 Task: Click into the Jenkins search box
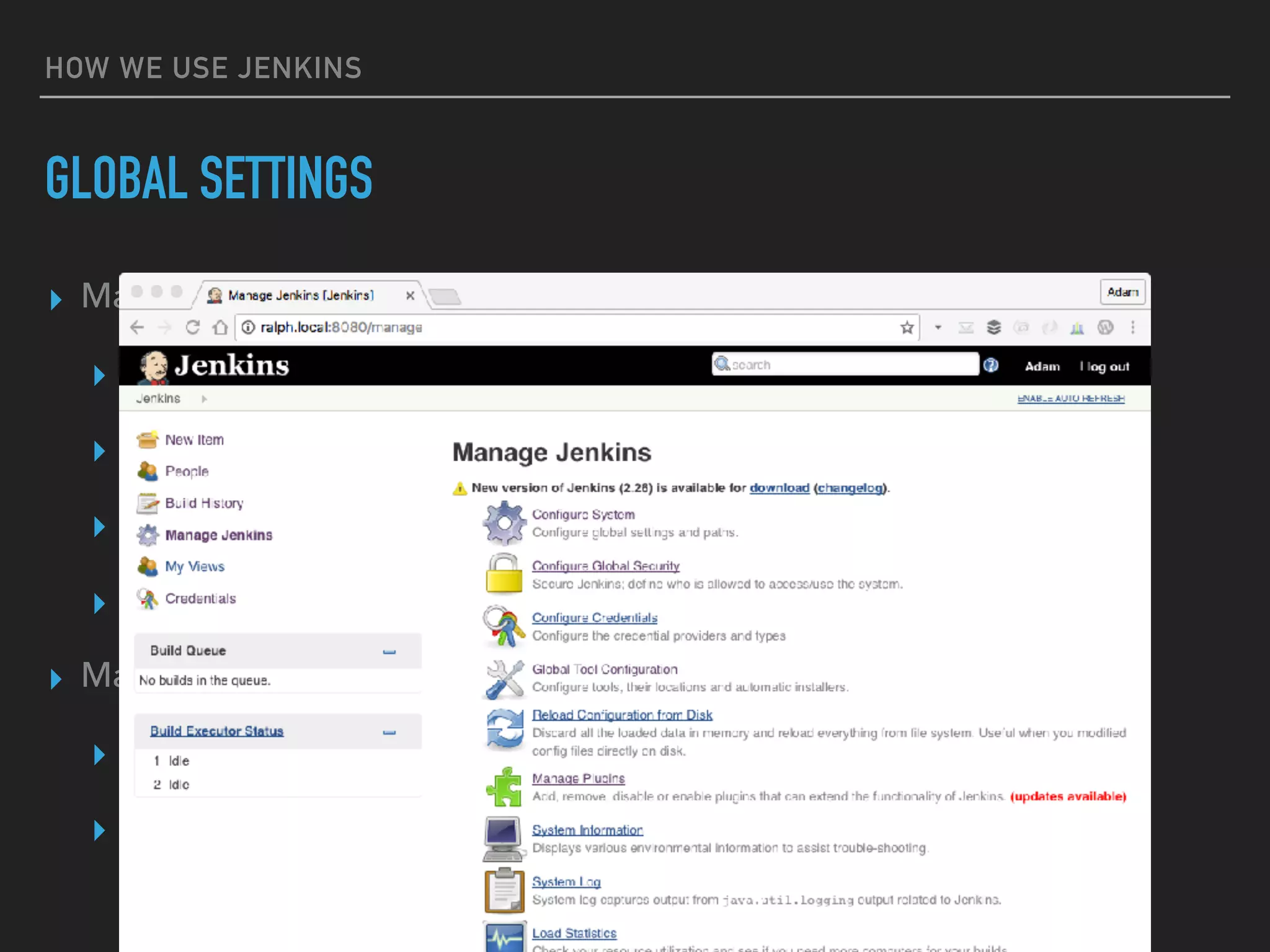(x=845, y=364)
